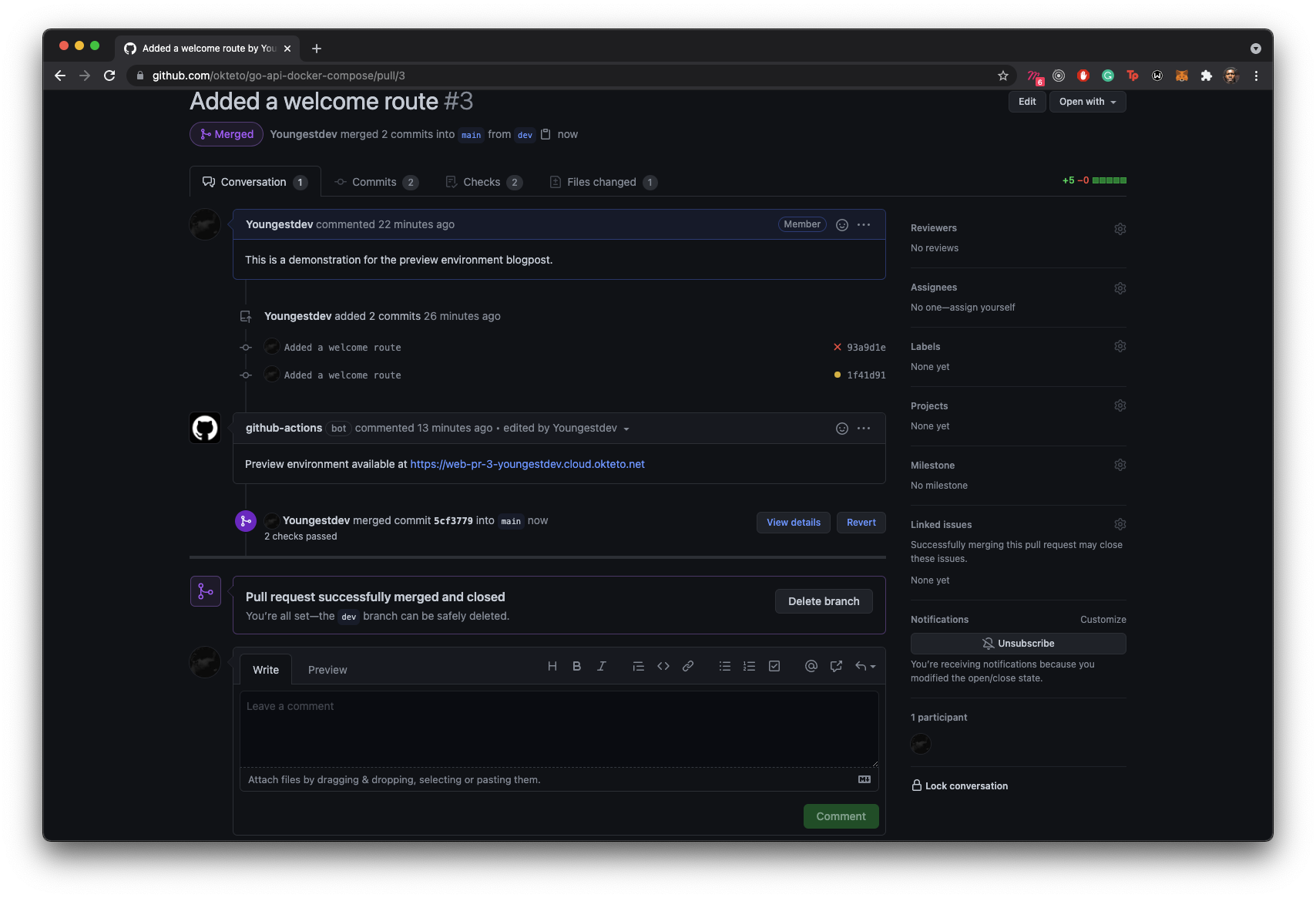Screen dimensions: 1316x898
Task: Open Reviewers settings gear
Action: (x=1120, y=229)
